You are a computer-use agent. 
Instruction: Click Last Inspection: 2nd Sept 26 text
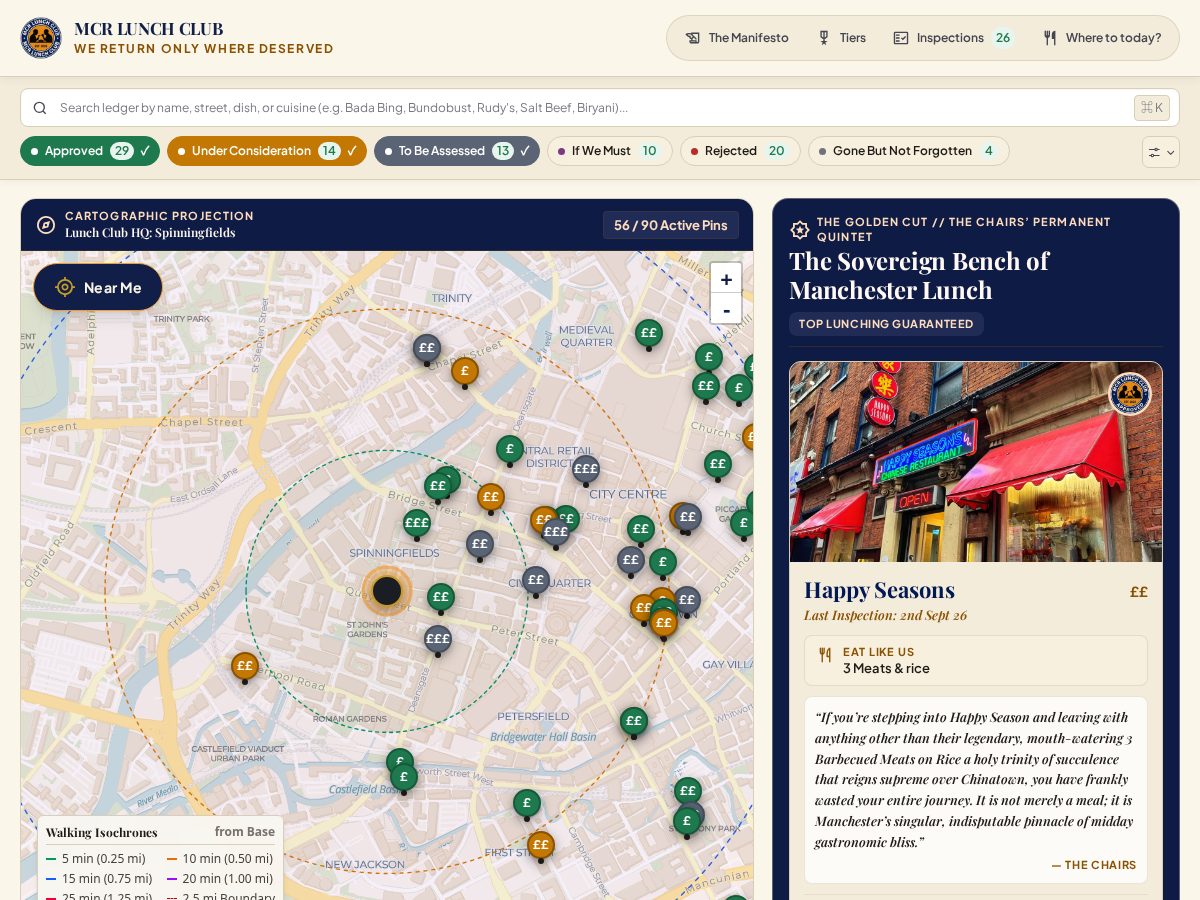pyautogui.click(x=885, y=616)
